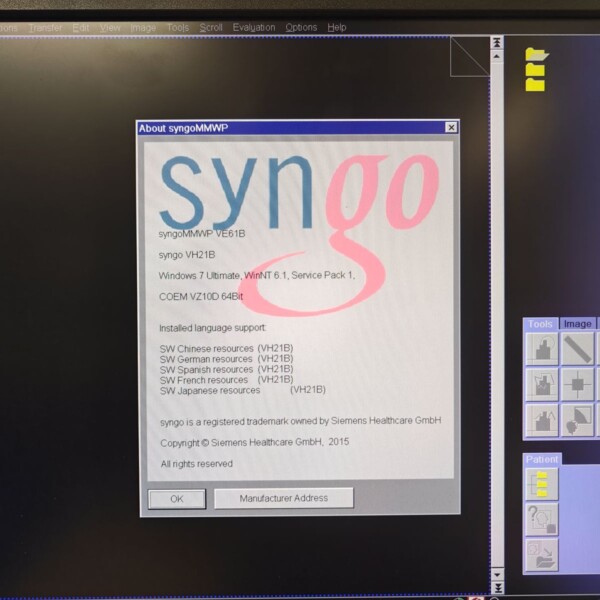Click the scrollbar's top double-arrow button
The image size is (600, 600).
pos(496,43)
